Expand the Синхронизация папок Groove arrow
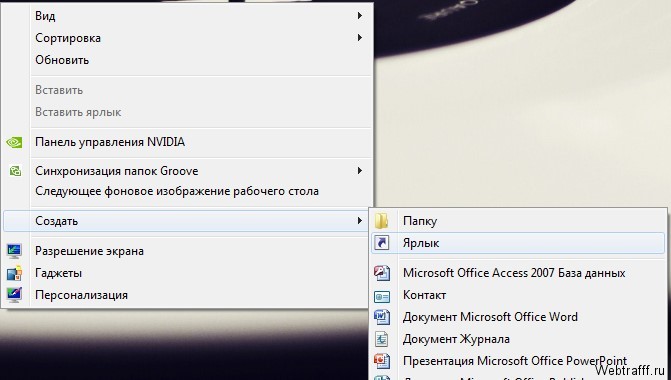Image resolution: width=671 pixels, height=380 pixels. click(x=360, y=171)
